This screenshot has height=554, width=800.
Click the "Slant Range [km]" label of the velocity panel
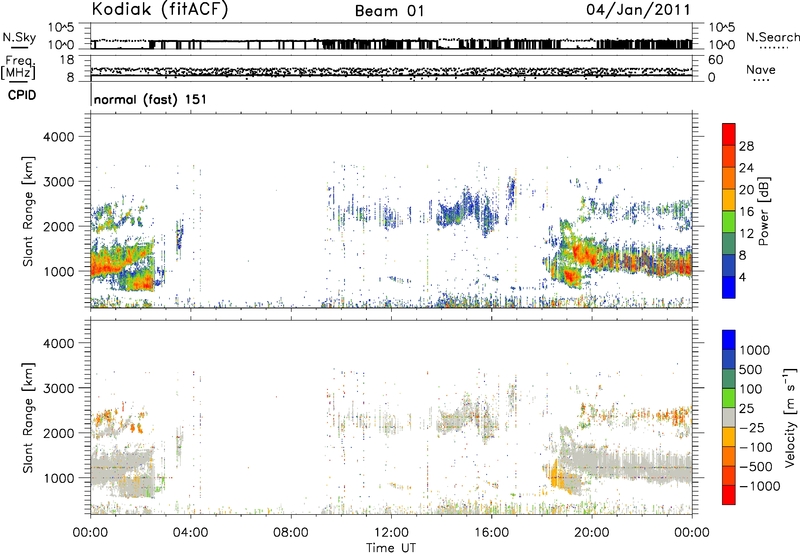tap(28, 417)
